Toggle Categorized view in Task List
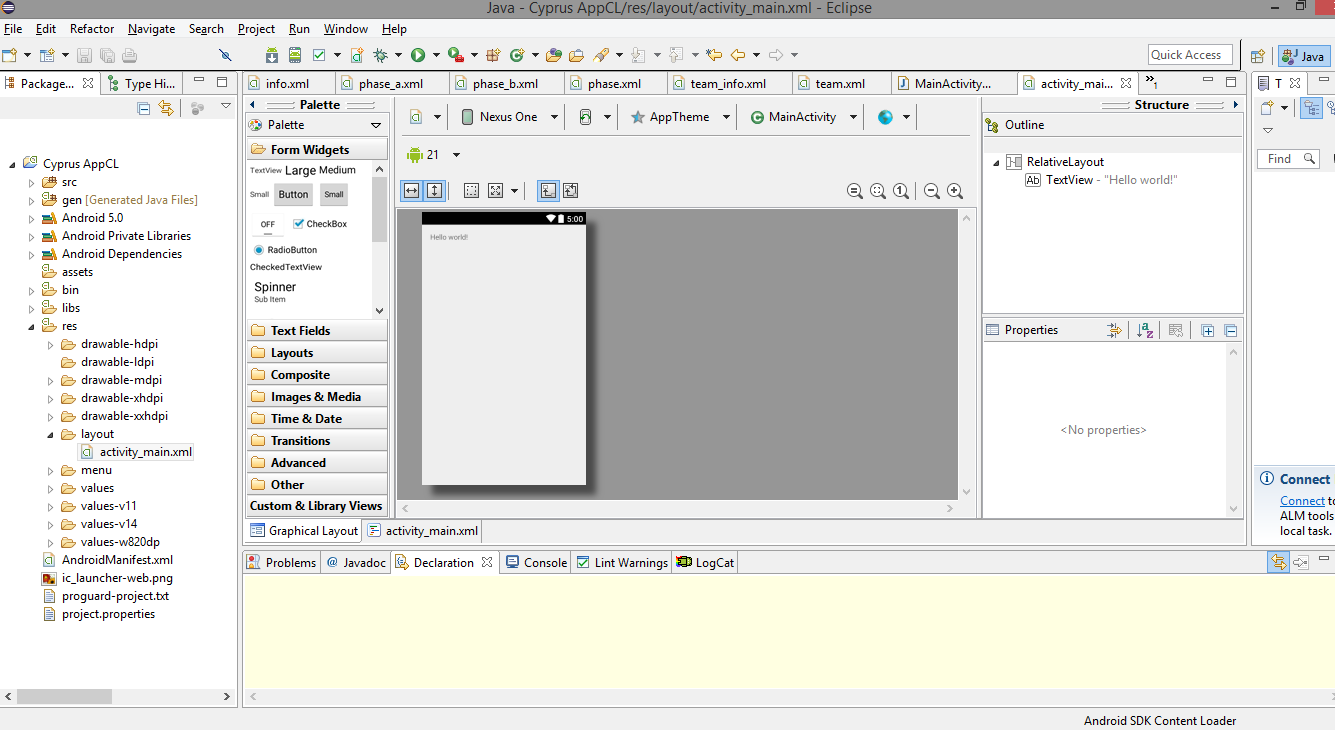The image size is (1335, 730). (1312, 108)
